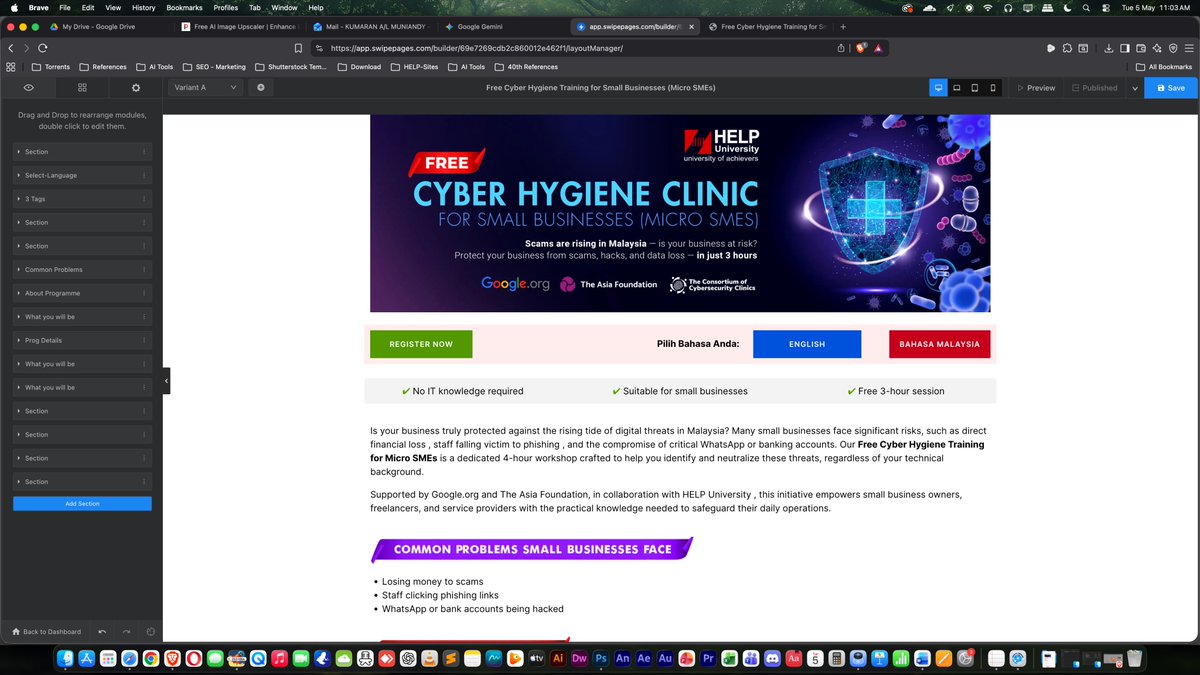The image size is (1200, 675).
Task: Click the Cyber Hygiene Clinic banner image
Action: click(x=680, y=213)
